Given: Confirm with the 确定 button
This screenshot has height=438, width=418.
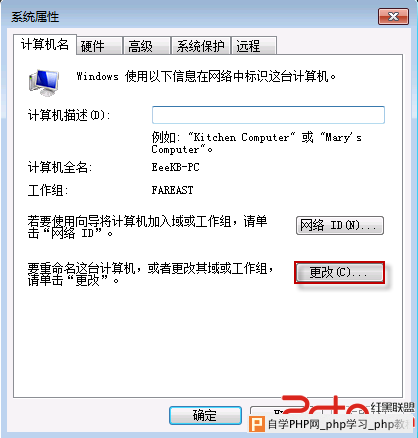Looking at the screenshot, I should (x=205, y=415).
